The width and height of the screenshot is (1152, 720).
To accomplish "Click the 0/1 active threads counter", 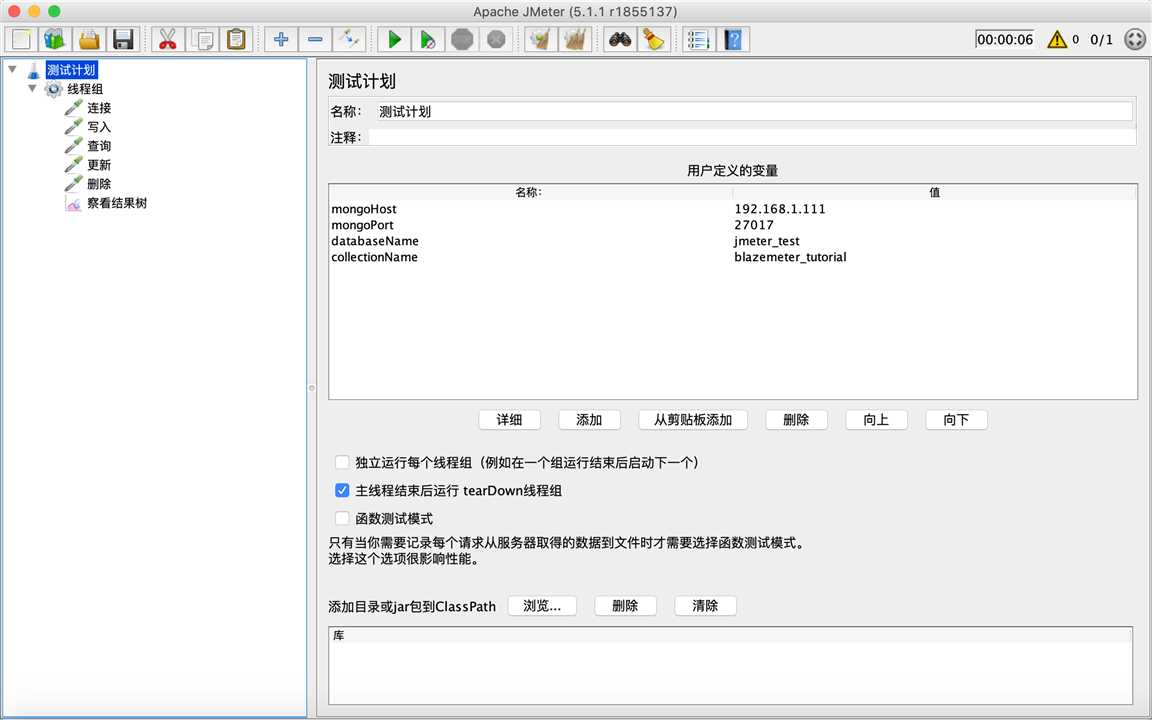I will coord(1101,40).
